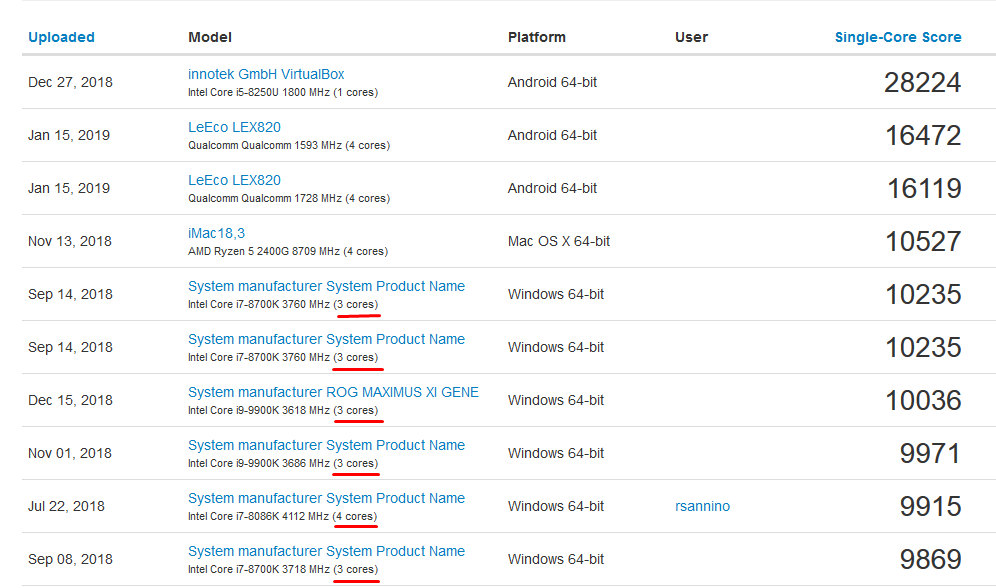Click the 28224 single-core score
Screen dimensions: 996x588
[922, 83]
